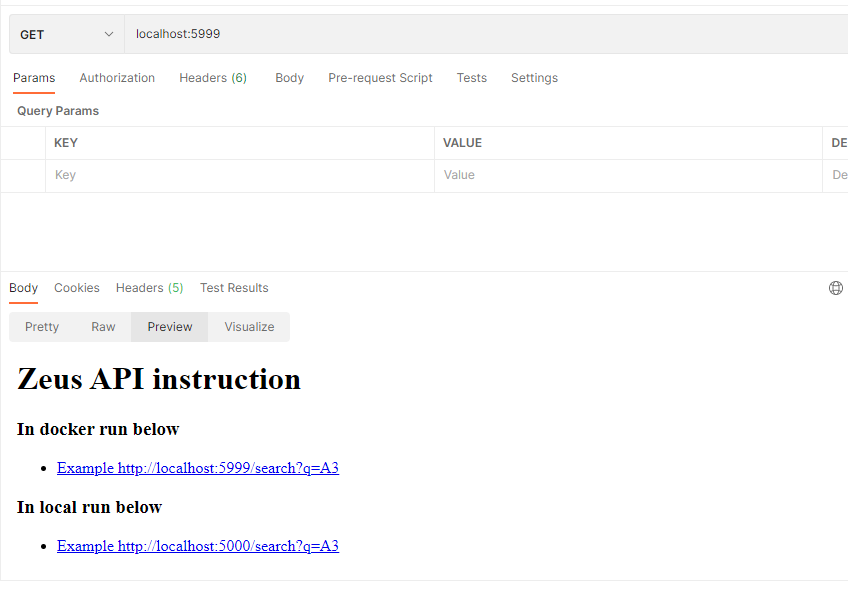Open the Authorization tab
Screen dimensions: 848x591
117,78
